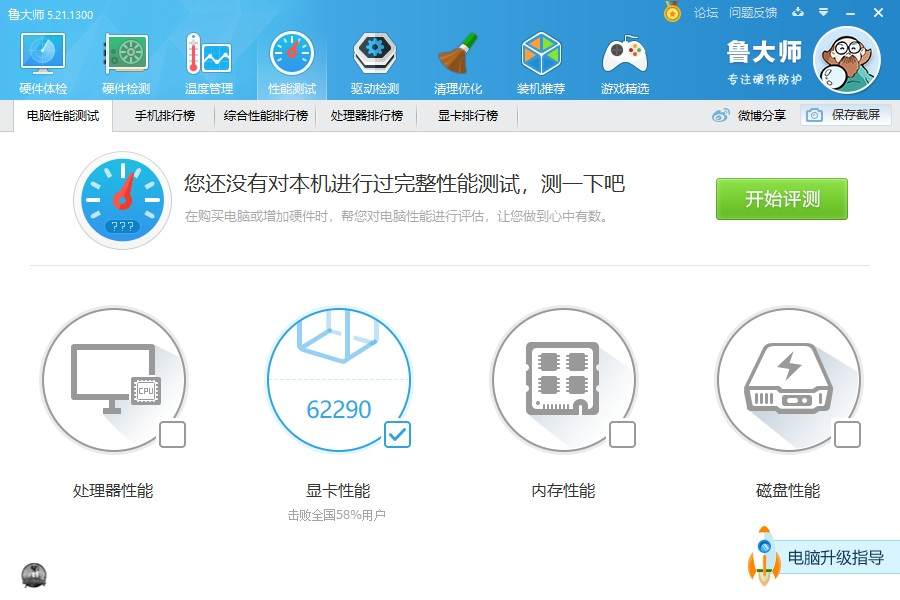Switch to the 显卡排行榜 tab
The height and width of the screenshot is (600, 900).
[x=468, y=115]
